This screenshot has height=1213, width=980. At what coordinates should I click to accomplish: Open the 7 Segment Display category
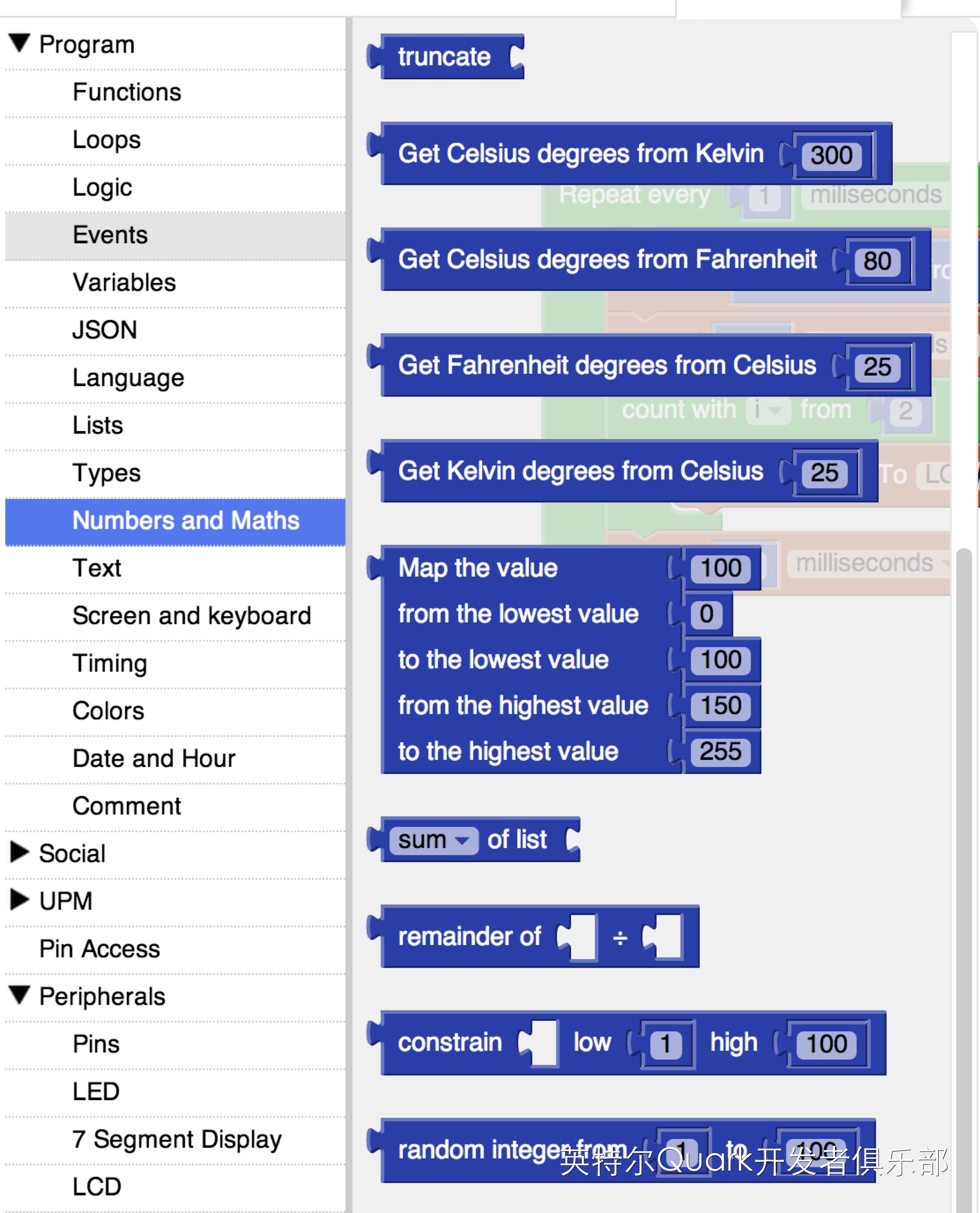coord(177,1139)
